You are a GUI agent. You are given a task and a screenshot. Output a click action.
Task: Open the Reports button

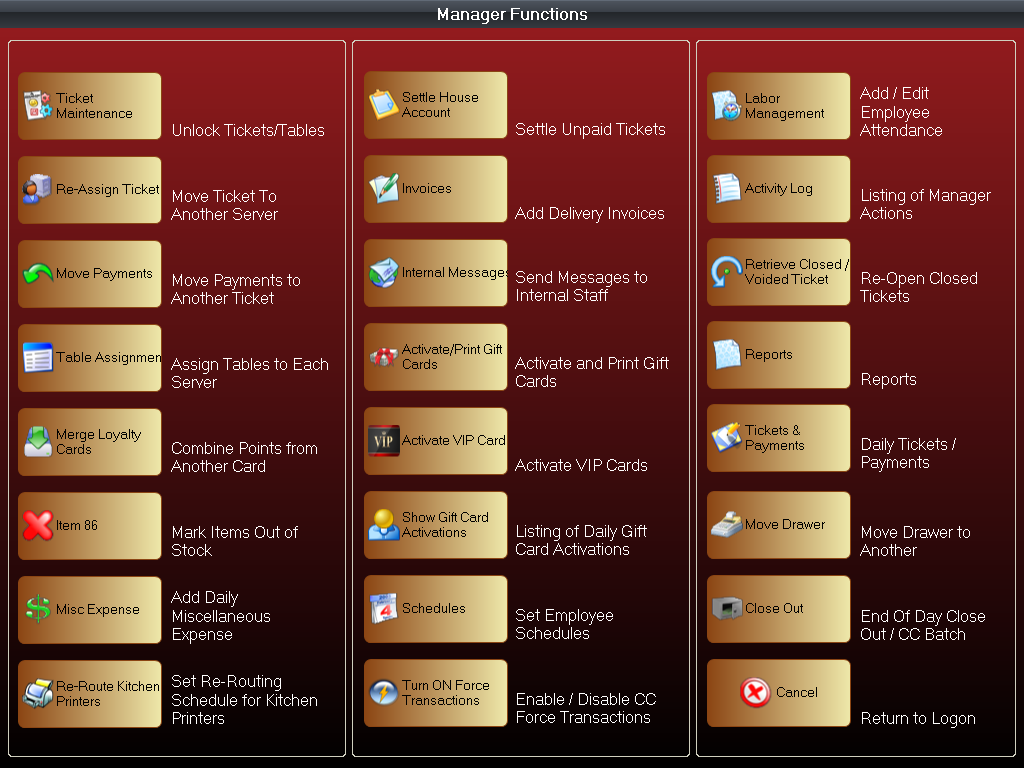(x=778, y=355)
